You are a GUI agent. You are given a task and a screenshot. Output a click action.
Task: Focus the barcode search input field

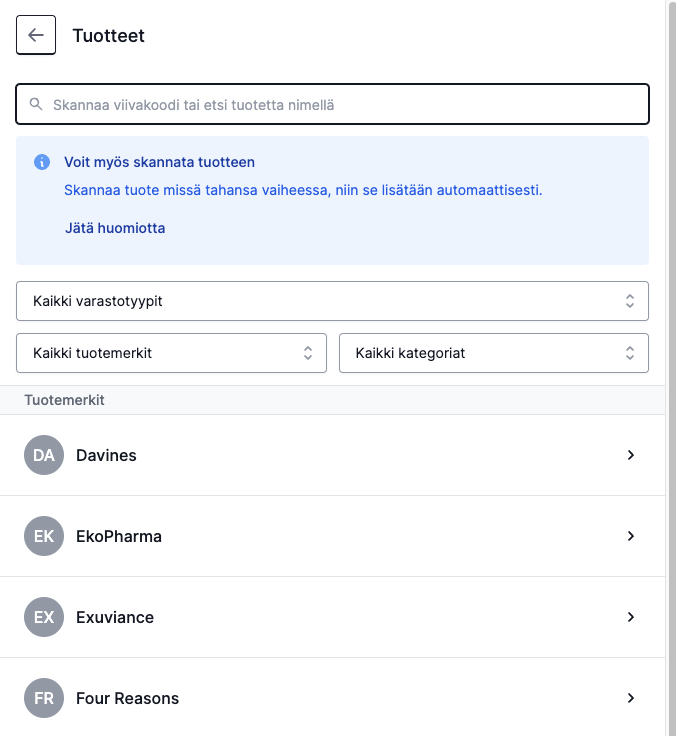tap(332, 104)
